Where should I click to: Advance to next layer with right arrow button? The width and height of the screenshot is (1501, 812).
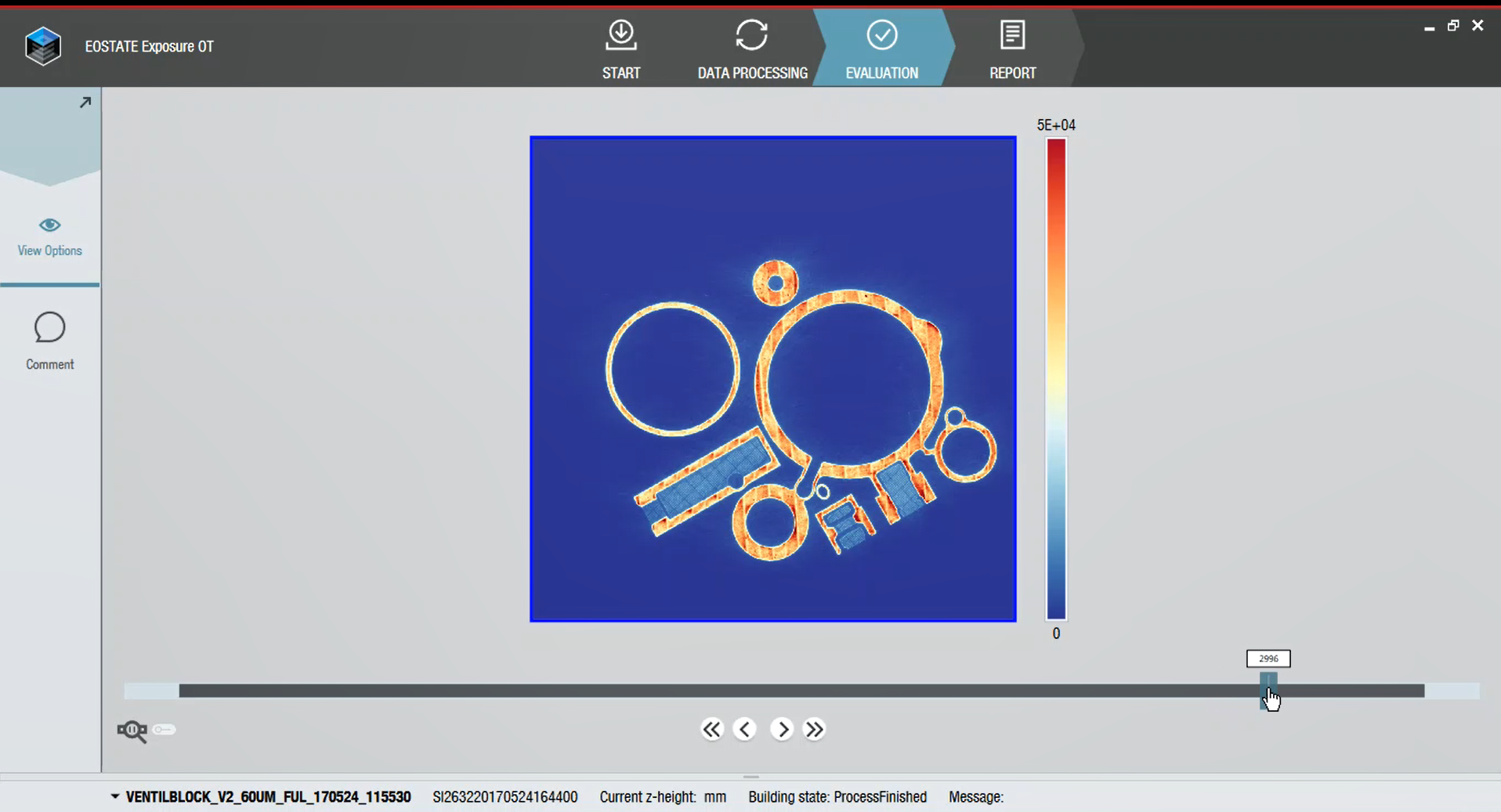coord(782,729)
